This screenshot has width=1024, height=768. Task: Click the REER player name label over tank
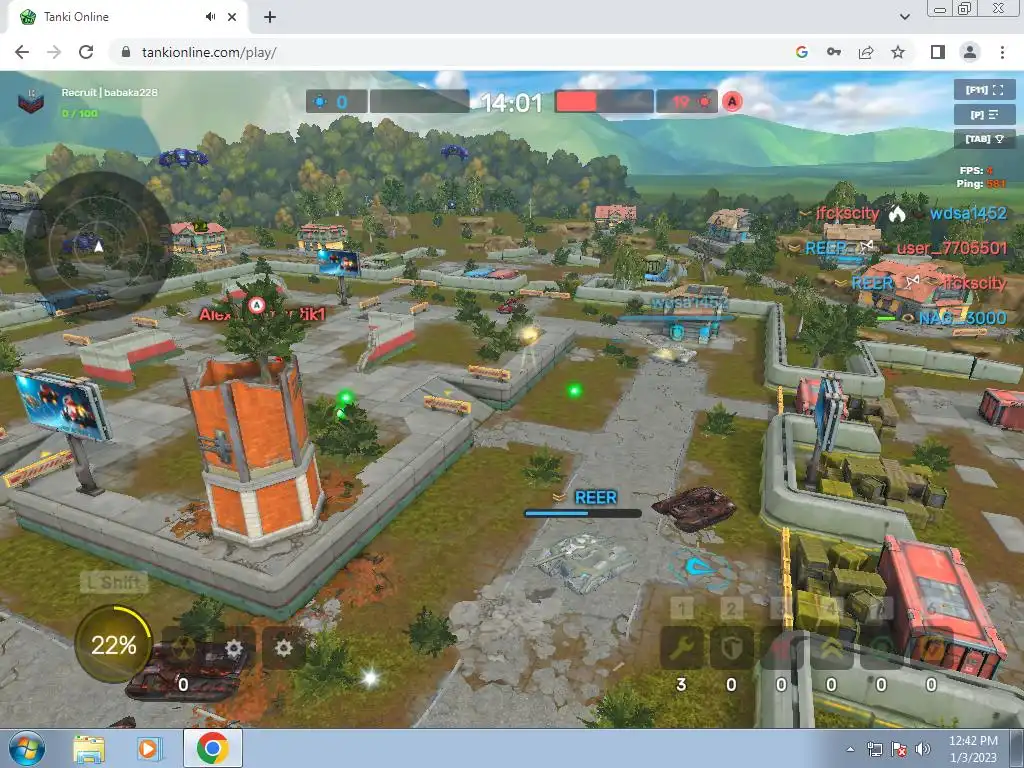coord(596,498)
